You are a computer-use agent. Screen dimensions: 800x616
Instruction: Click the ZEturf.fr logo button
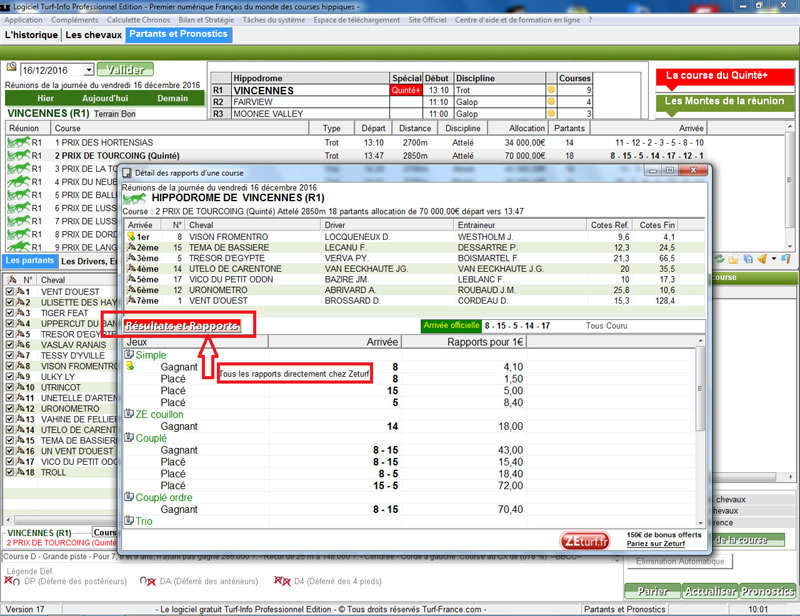pos(585,540)
